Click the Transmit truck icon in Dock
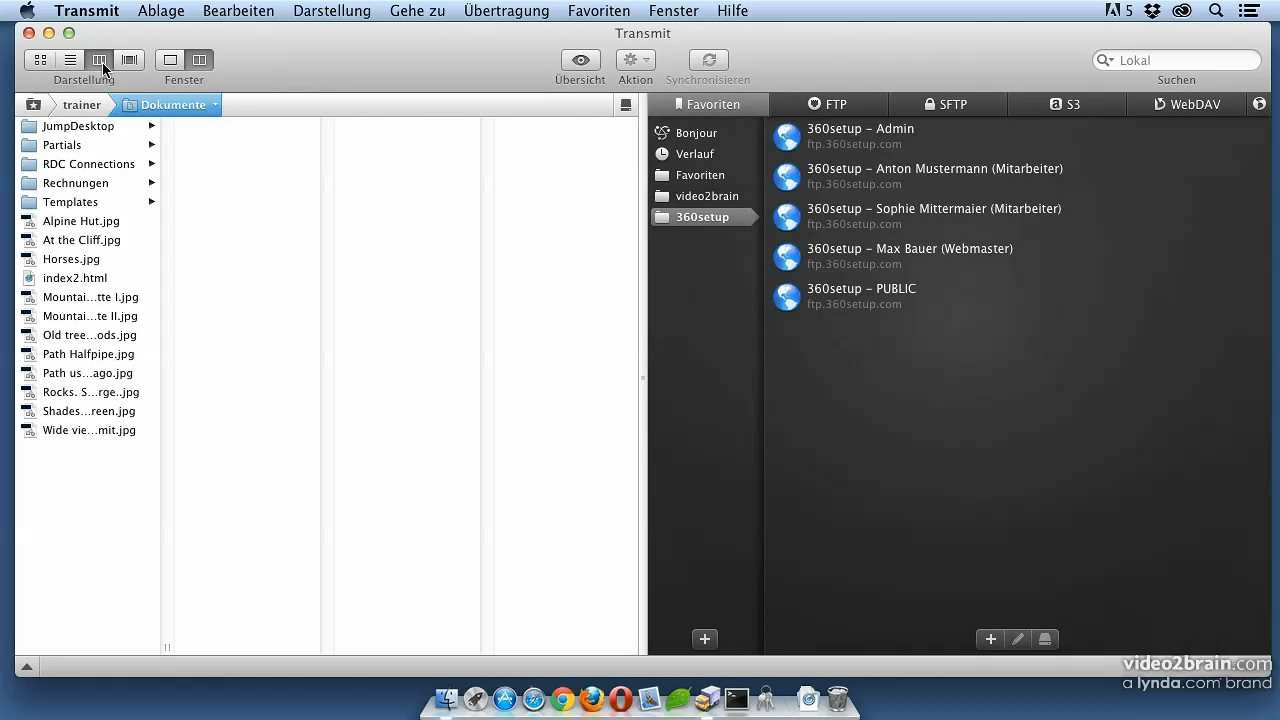This screenshot has width=1280, height=720. pyautogui.click(x=708, y=698)
